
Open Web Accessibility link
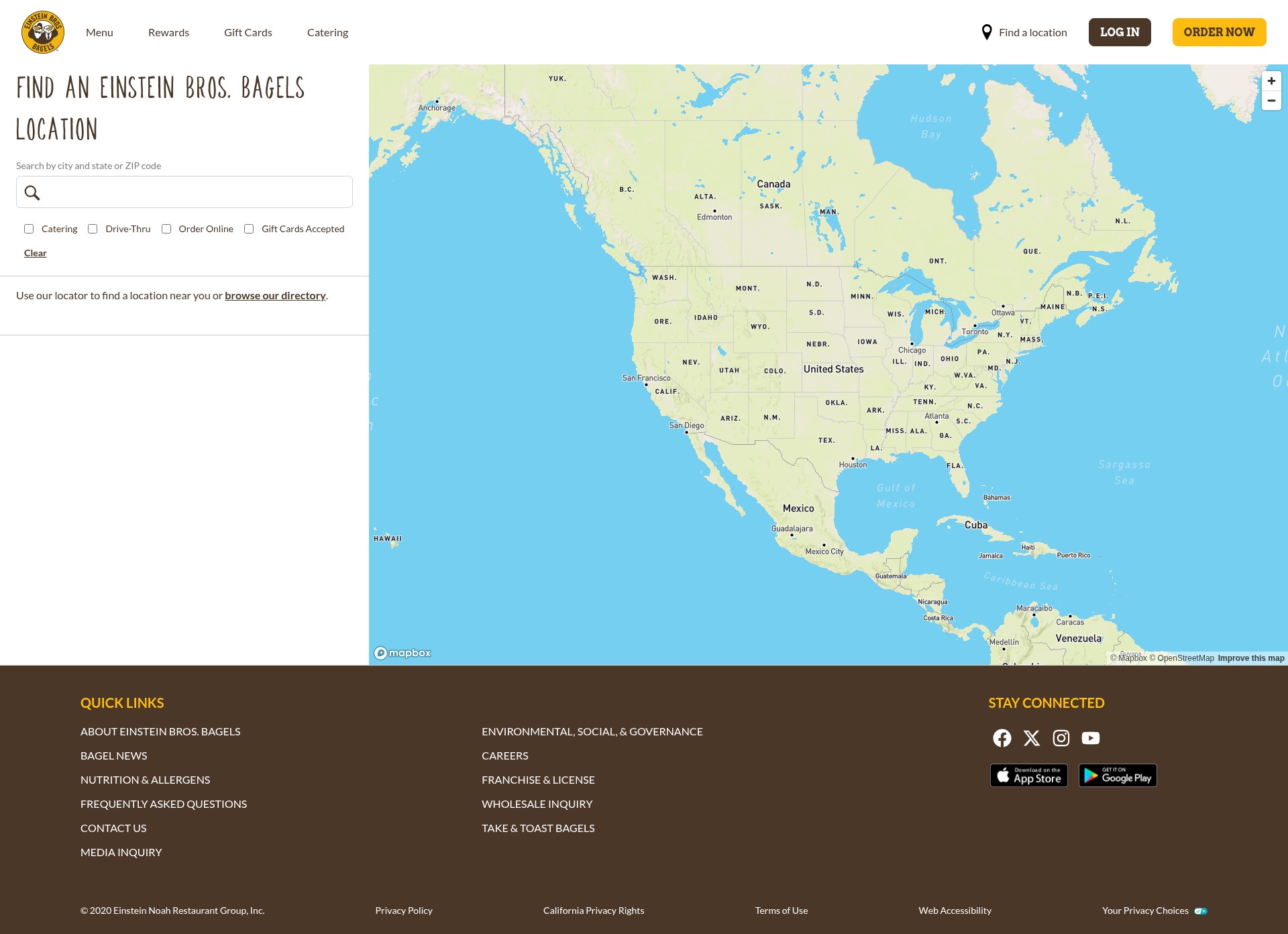click(955, 911)
